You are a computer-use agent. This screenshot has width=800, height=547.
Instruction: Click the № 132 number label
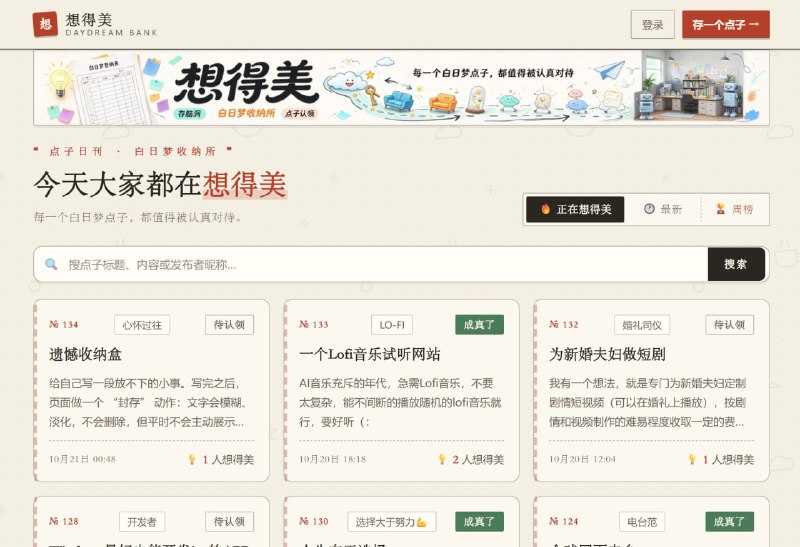pyautogui.click(x=564, y=325)
